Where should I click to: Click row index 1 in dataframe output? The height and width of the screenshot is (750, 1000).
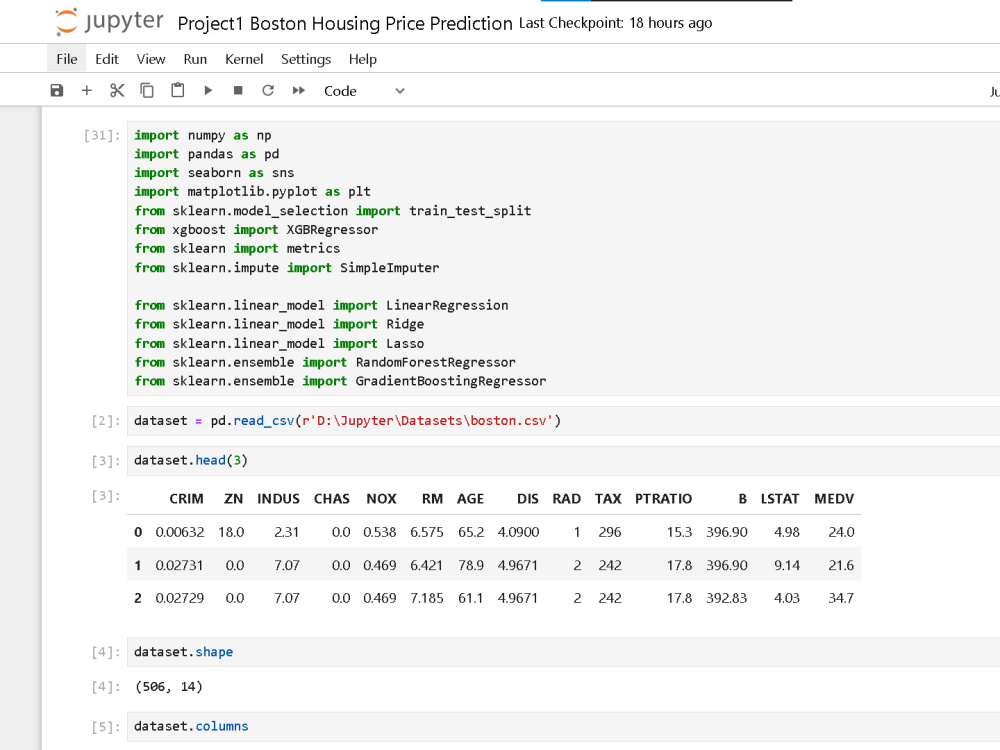pyautogui.click(x=138, y=565)
